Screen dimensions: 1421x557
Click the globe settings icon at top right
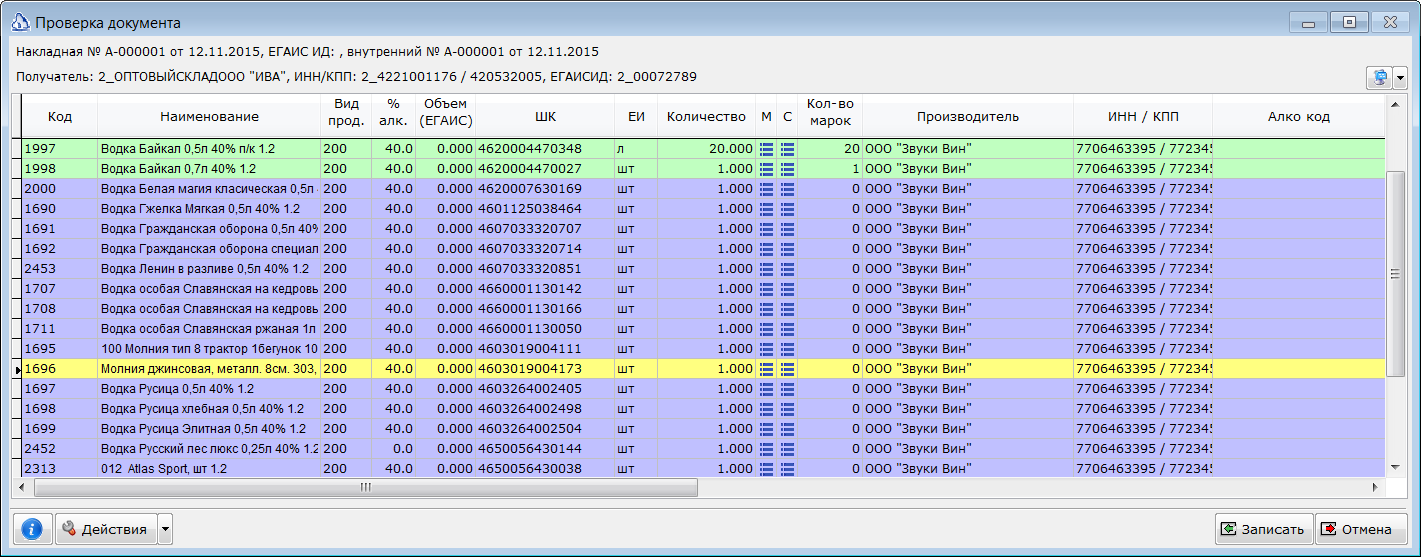tap(1379, 78)
